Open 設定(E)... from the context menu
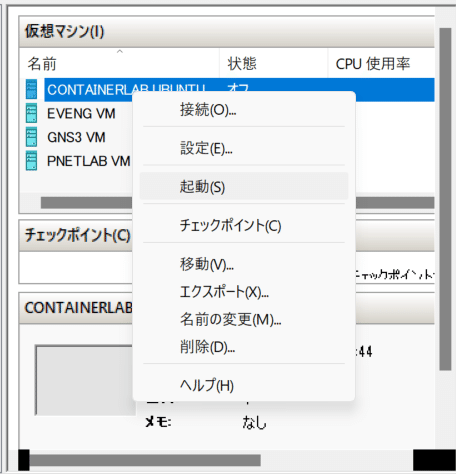 pos(244,148)
